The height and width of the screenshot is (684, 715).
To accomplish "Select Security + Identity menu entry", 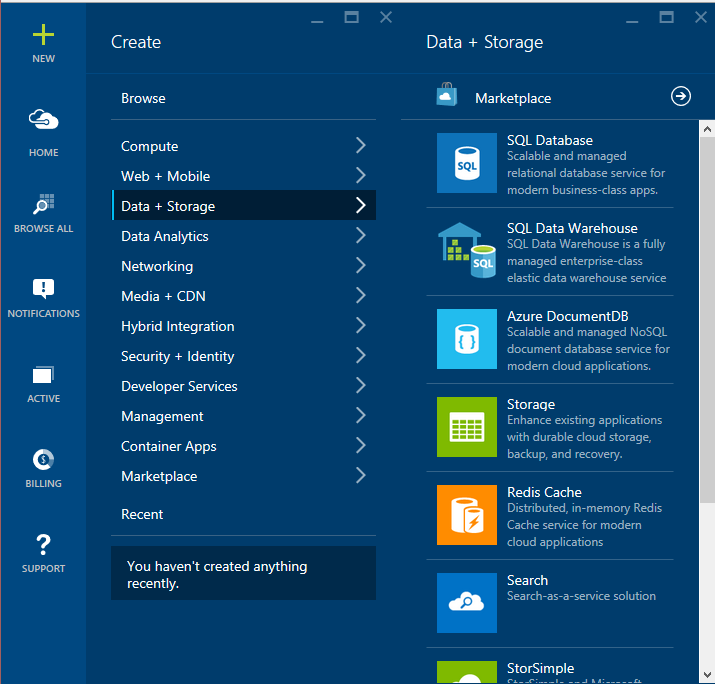I will click(x=244, y=356).
